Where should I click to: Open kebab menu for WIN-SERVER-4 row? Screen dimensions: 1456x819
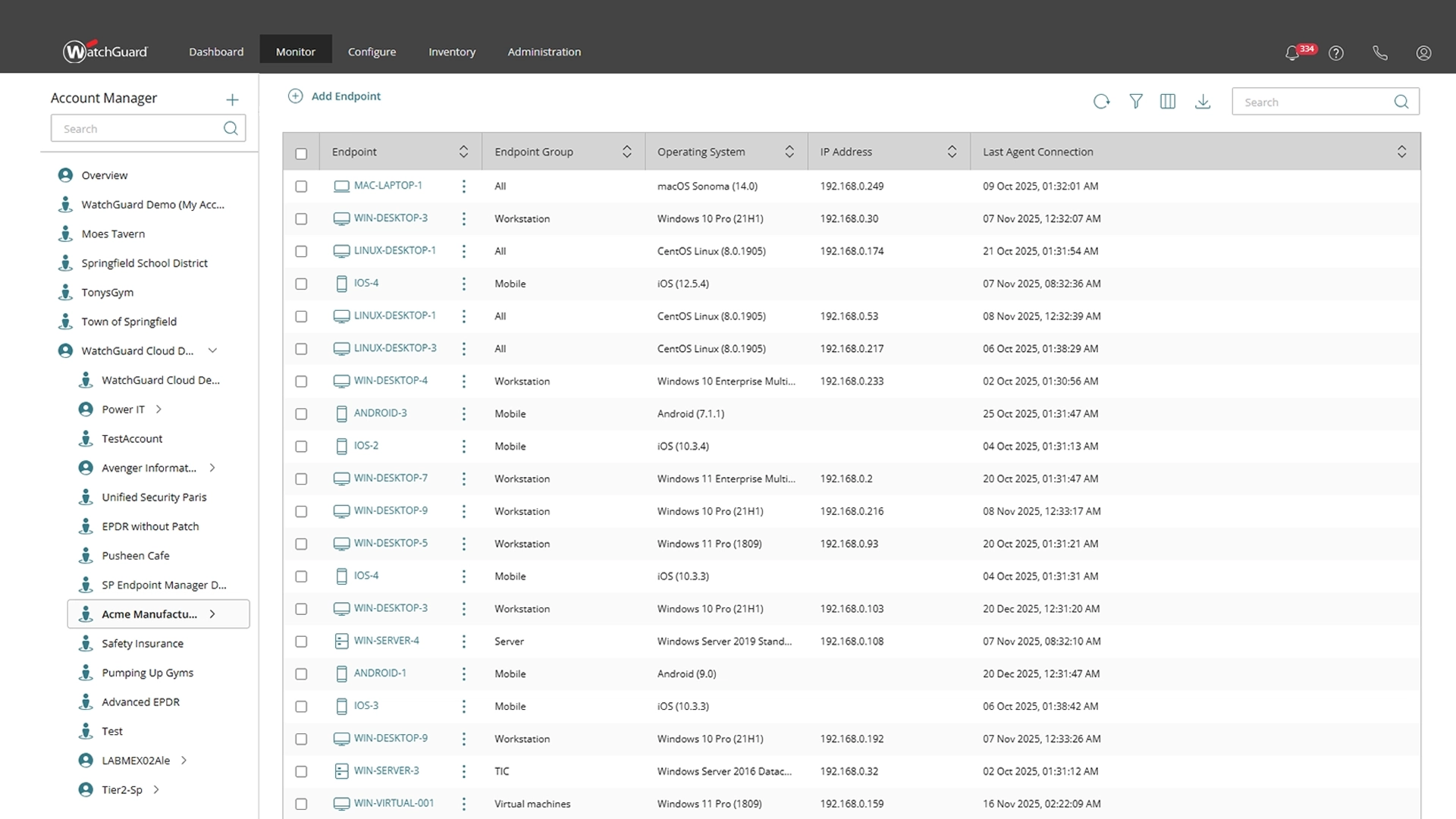(463, 642)
